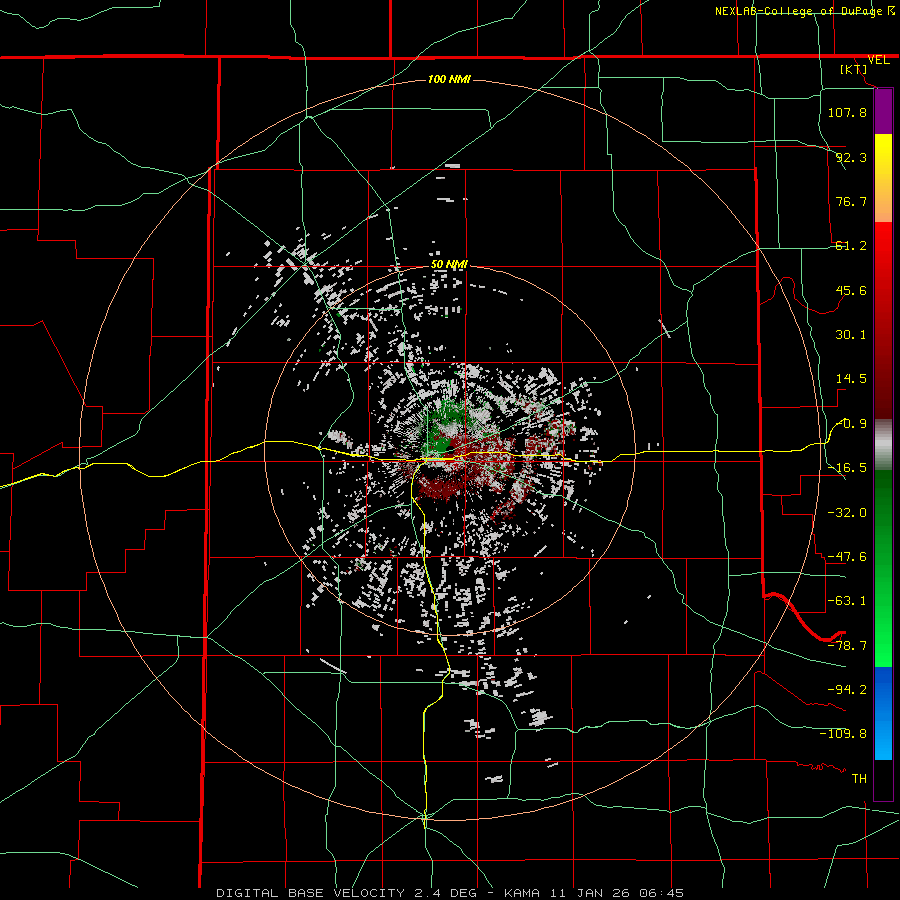Click the -63.1 velocity legend value

pos(847,601)
